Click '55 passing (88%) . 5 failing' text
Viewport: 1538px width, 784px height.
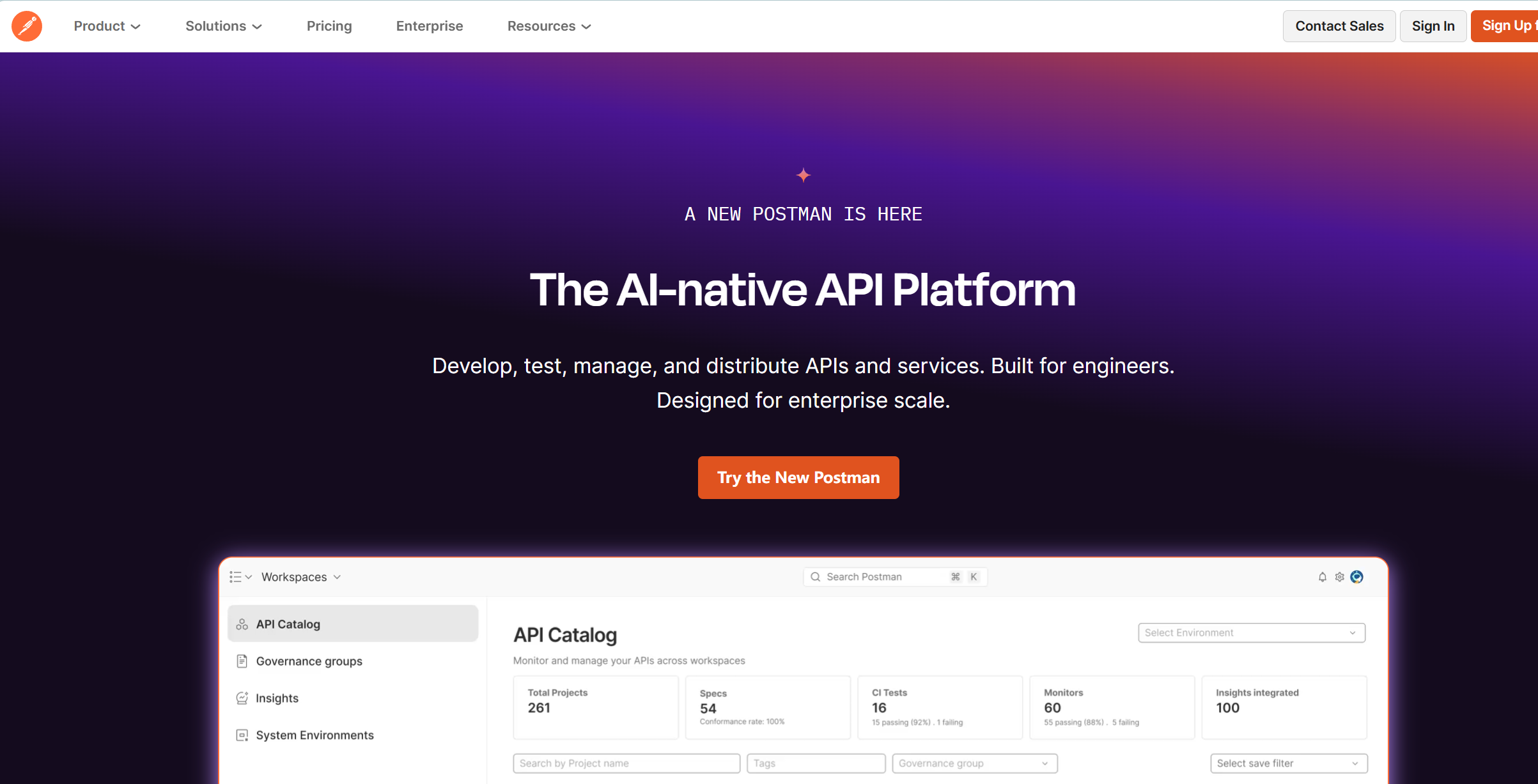click(x=1091, y=722)
